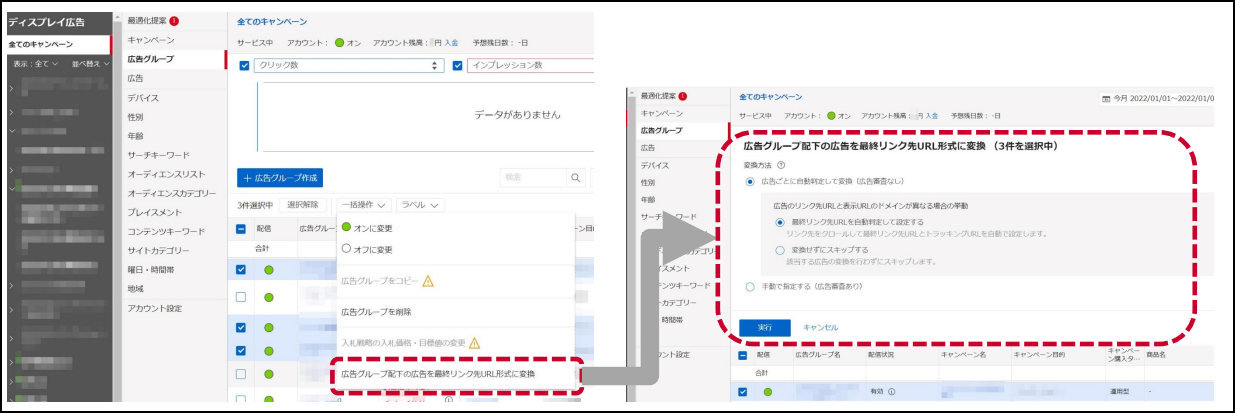Open 年齢 in left screenshot navigation
The image size is (1235, 413).
click(135, 136)
